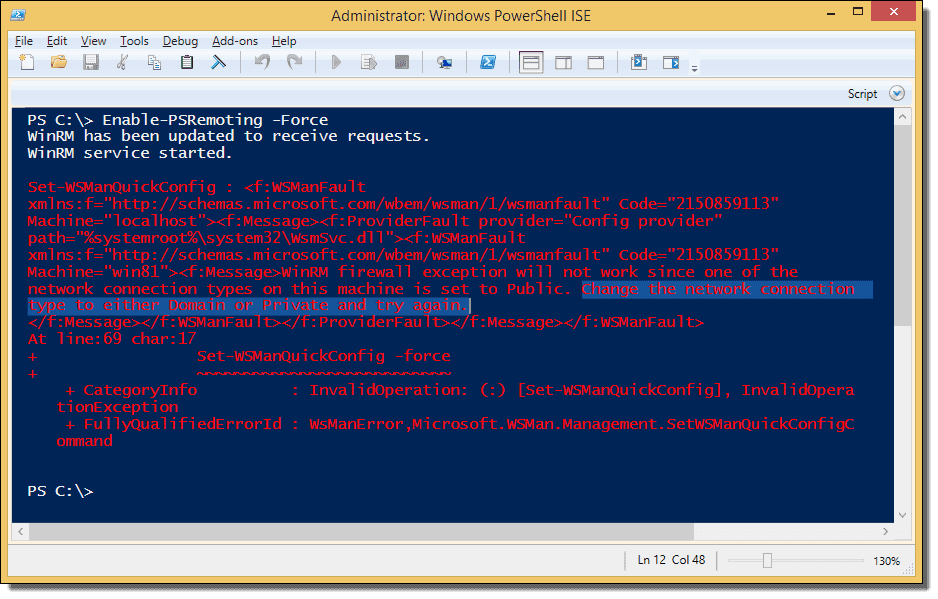Click the 'Set-WSManQuickConfig -force' error line
938x599 pixels.
(324, 356)
